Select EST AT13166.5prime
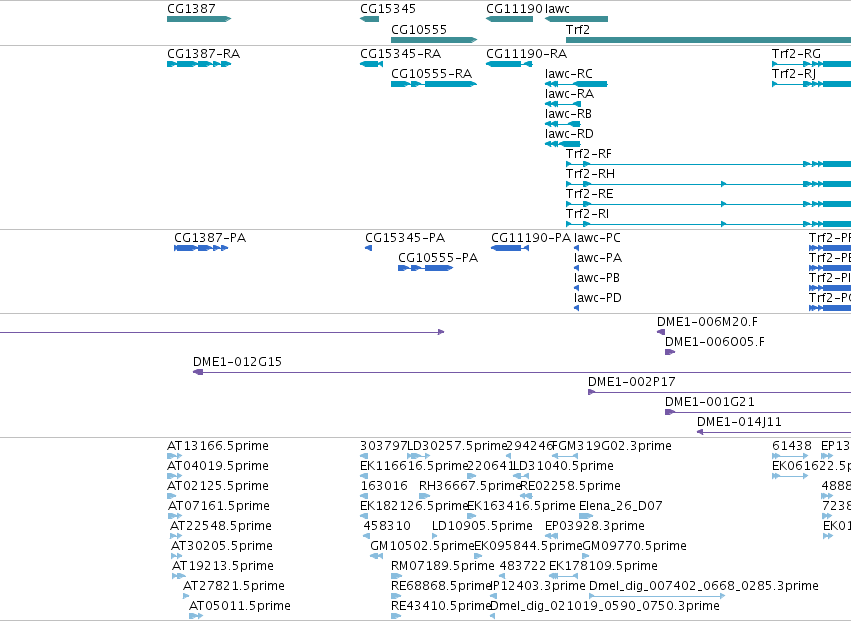The height and width of the screenshot is (621, 851). 218,446
